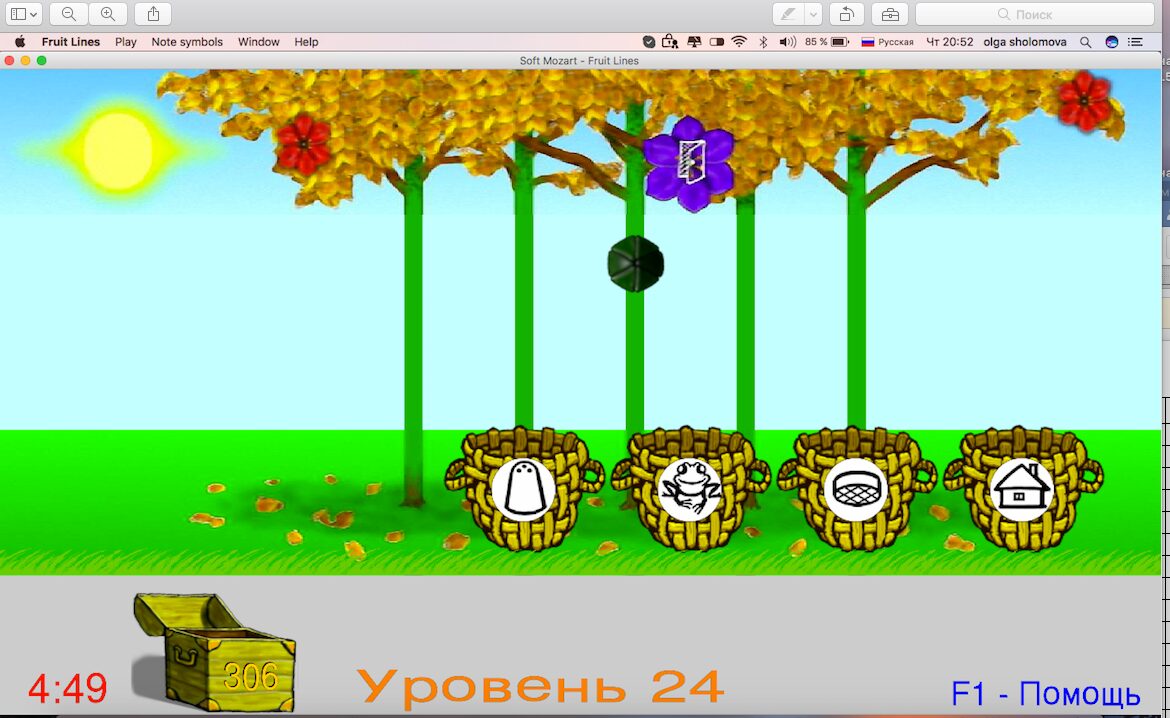1170x718 pixels.
Task: Open the Note symbols menu
Action: coord(187,42)
